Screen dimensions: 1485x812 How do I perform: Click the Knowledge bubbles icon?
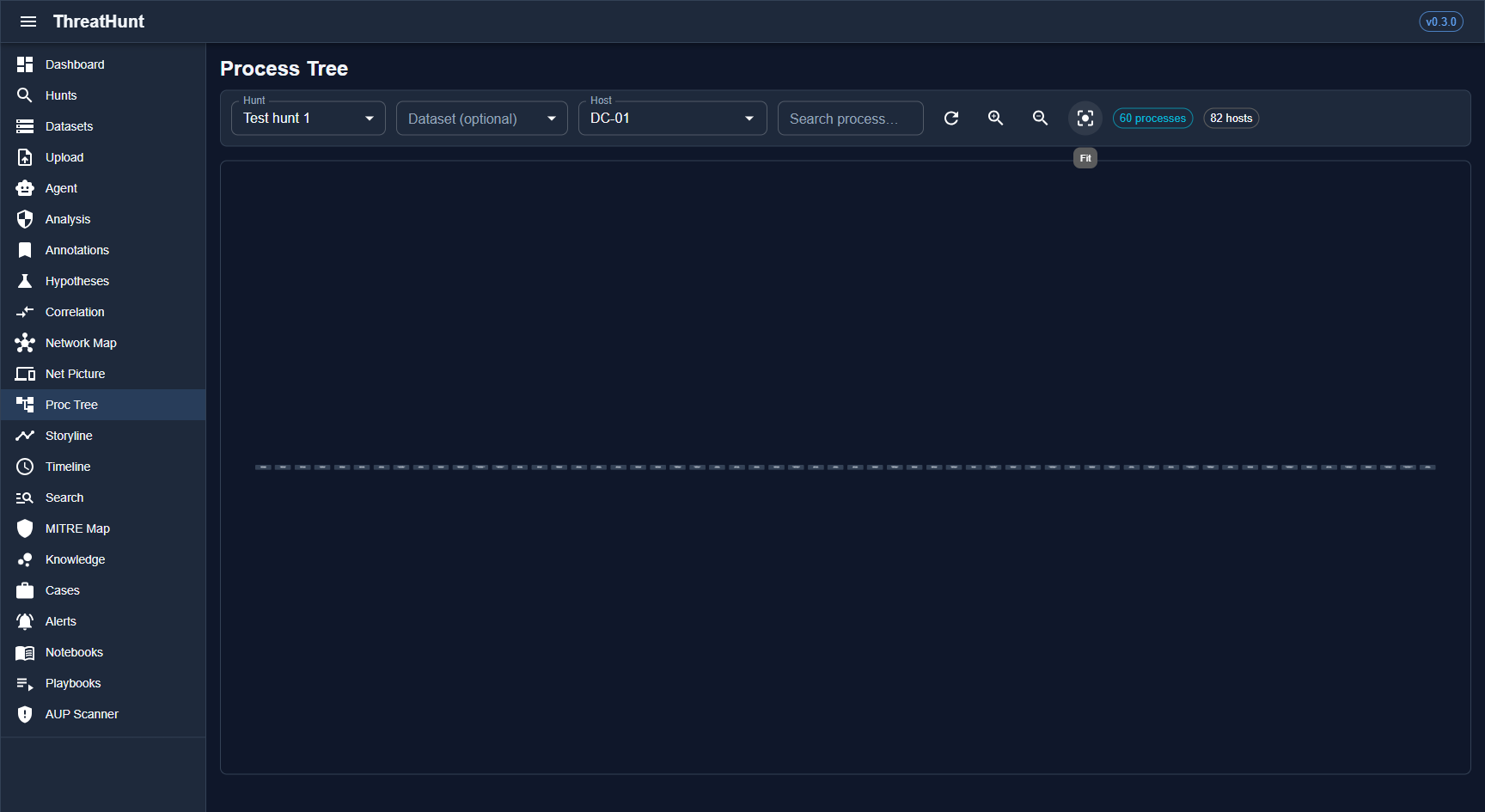tap(25, 559)
